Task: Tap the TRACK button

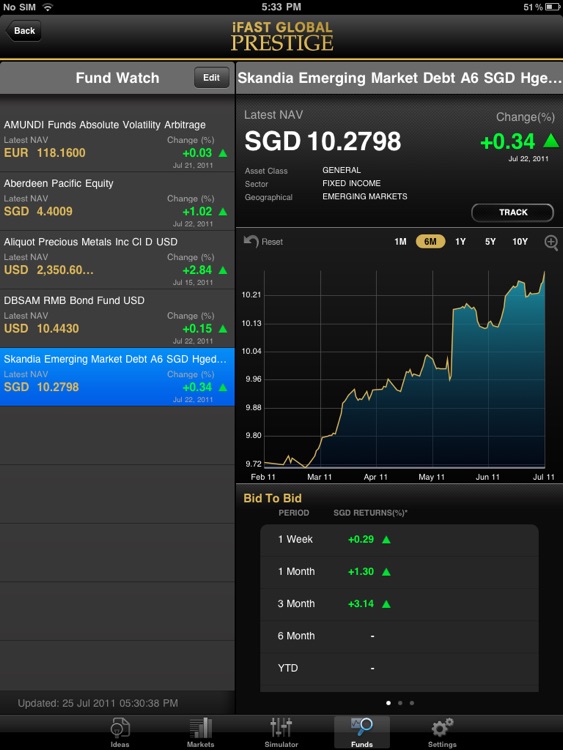Action: 513,212
